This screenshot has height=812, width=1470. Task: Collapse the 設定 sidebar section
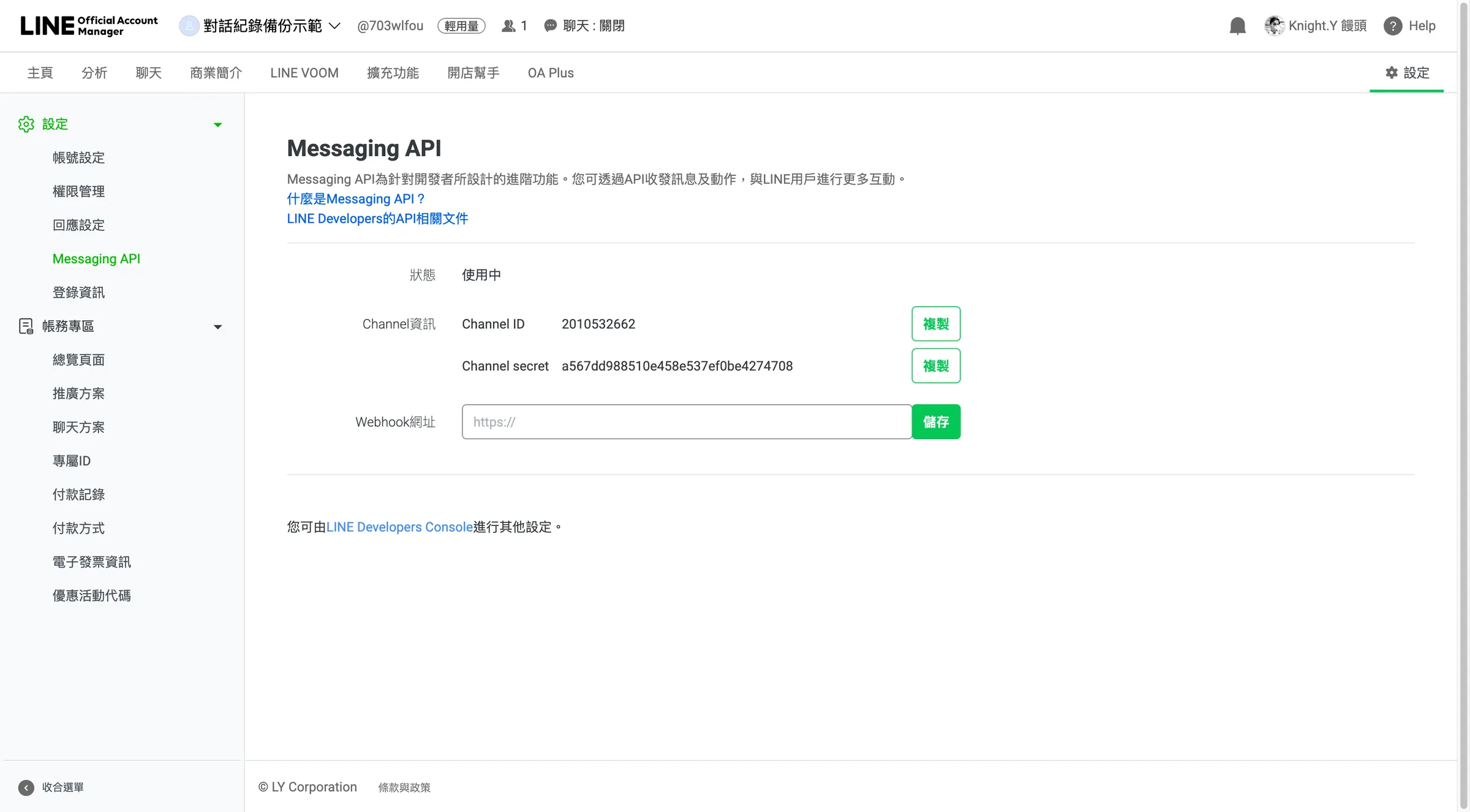(217, 125)
